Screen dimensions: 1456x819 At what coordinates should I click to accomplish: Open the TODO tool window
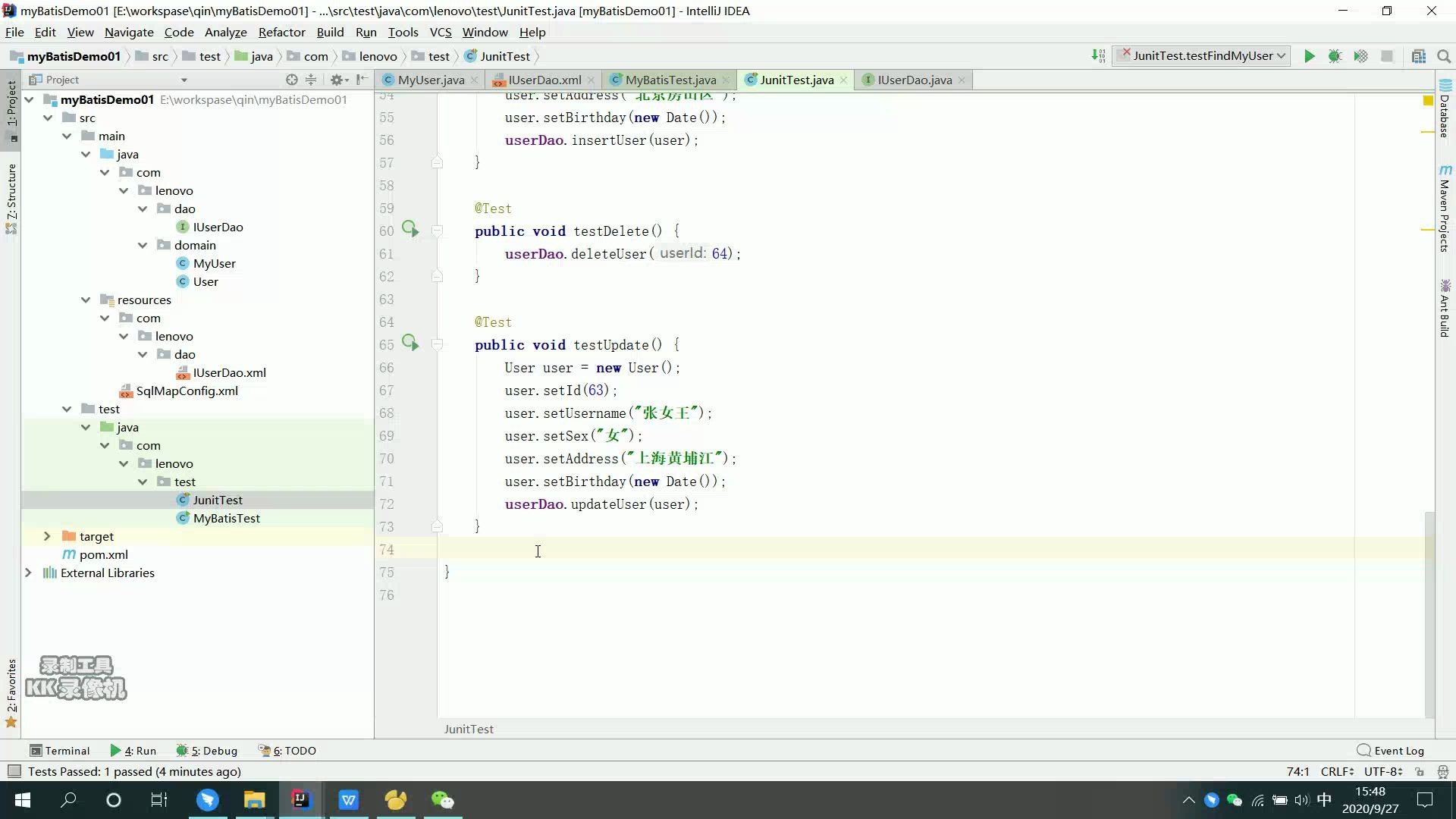[287, 751]
